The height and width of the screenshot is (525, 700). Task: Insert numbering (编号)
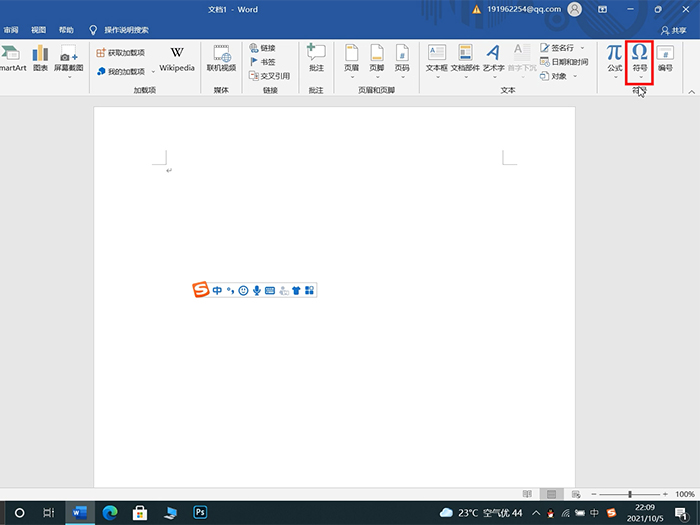(x=665, y=59)
